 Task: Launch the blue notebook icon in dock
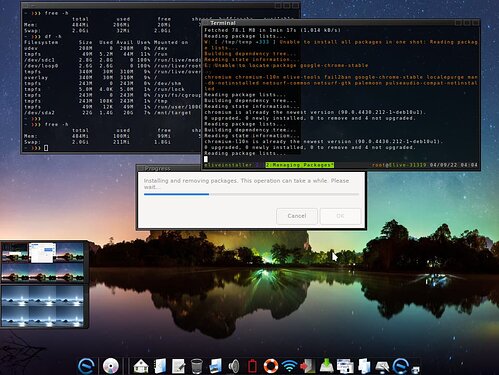point(160,366)
